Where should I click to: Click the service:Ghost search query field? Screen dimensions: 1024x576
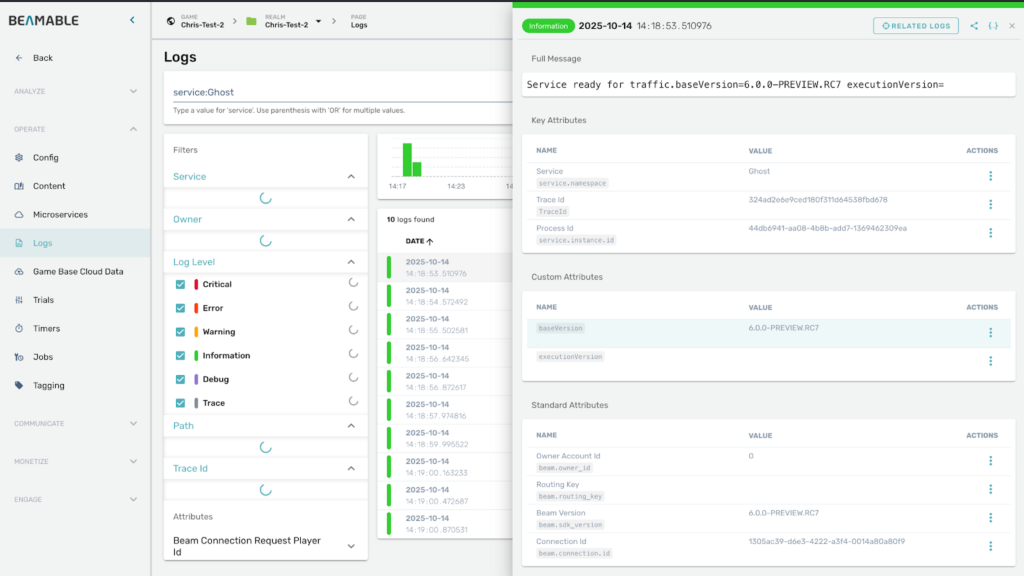(x=340, y=92)
